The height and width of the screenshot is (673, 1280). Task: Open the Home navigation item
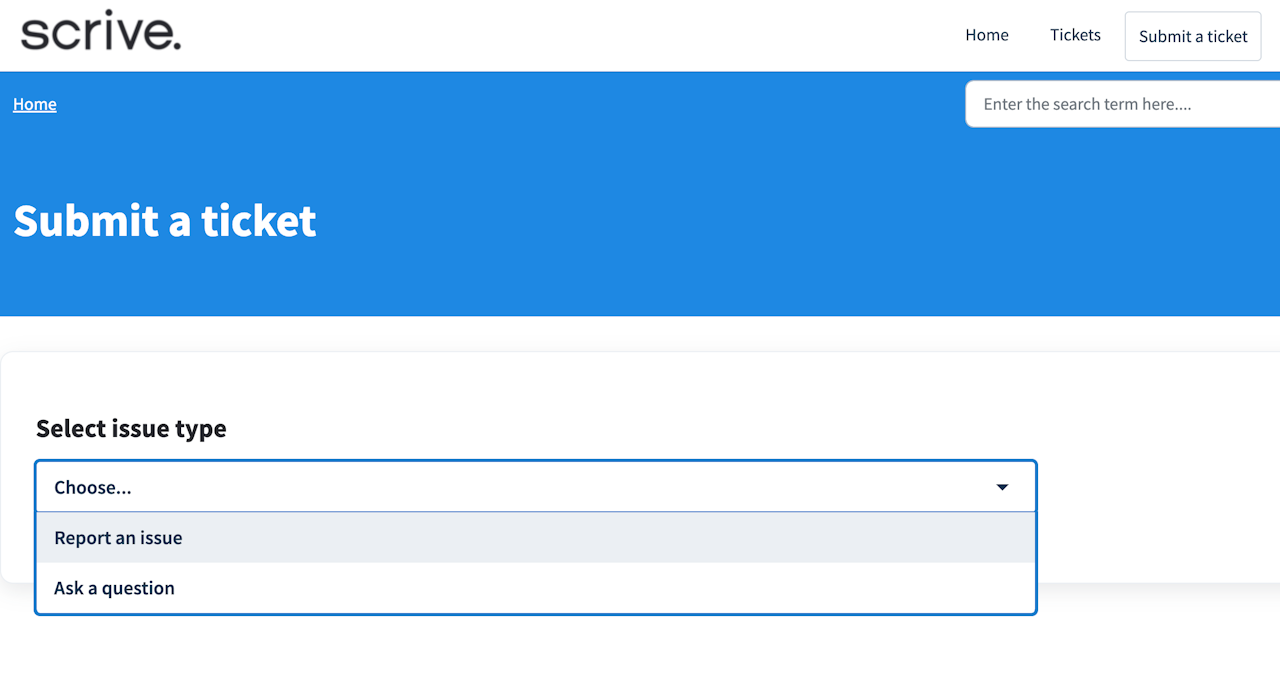pyautogui.click(x=986, y=35)
